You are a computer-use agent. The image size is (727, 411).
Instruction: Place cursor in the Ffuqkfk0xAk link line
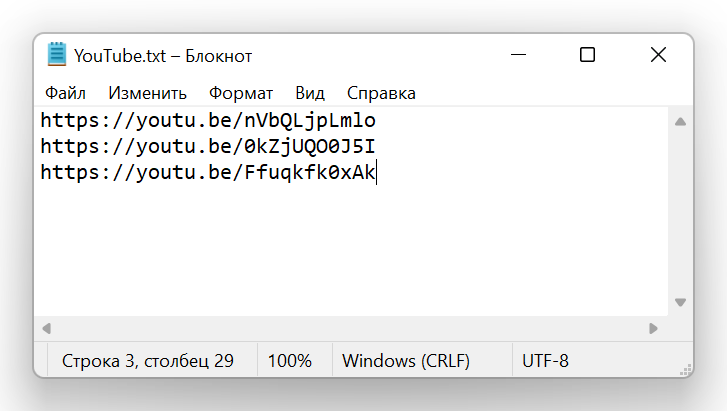point(207,173)
